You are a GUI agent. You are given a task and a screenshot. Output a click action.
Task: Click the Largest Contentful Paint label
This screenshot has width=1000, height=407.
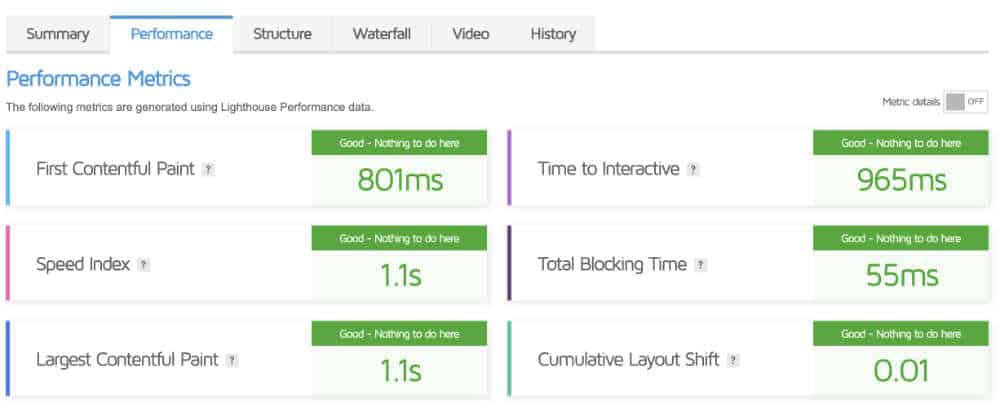click(127, 360)
